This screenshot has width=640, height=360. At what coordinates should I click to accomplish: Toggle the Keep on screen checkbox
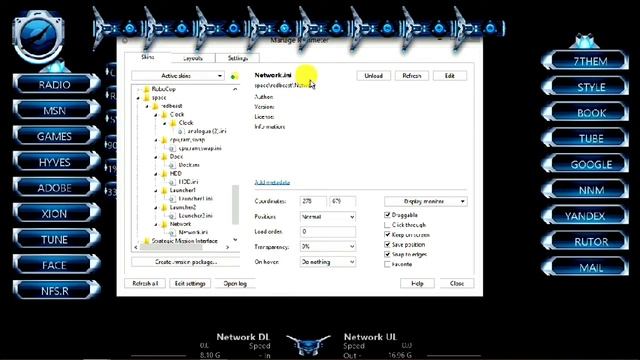click(387, 235)
